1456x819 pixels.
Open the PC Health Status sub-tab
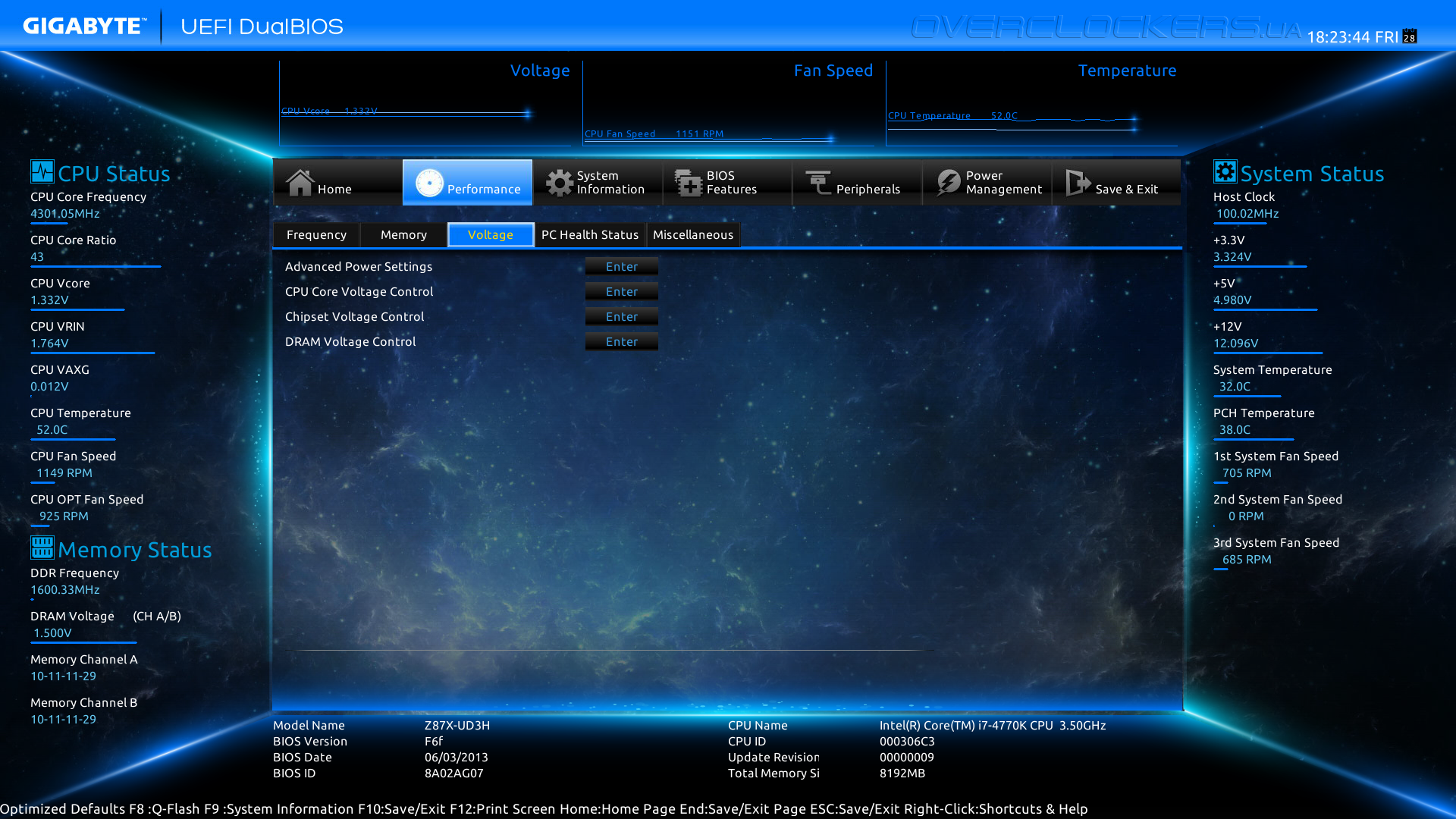[x=590, y=234]
